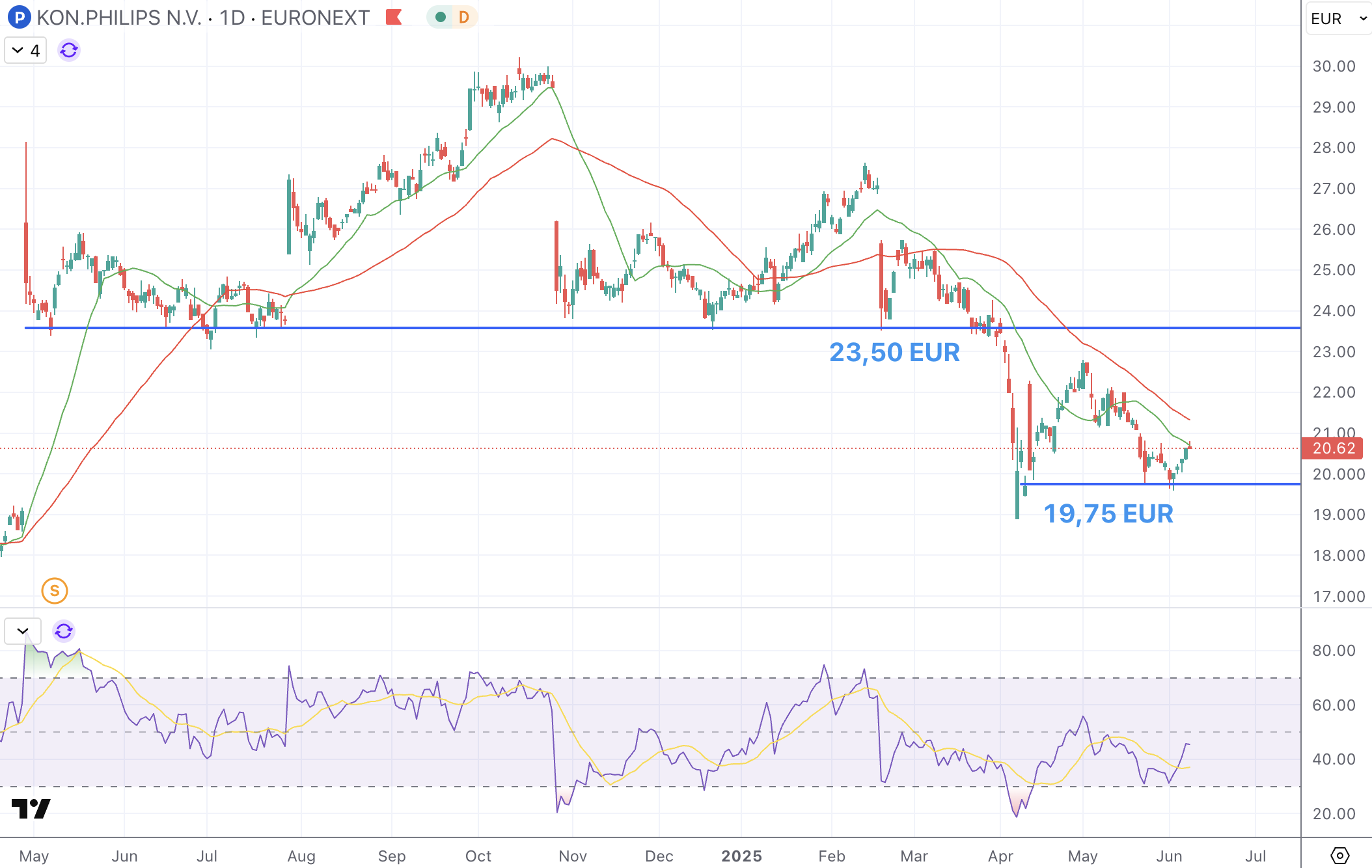Click the TradingView logo

coord(31,808)
